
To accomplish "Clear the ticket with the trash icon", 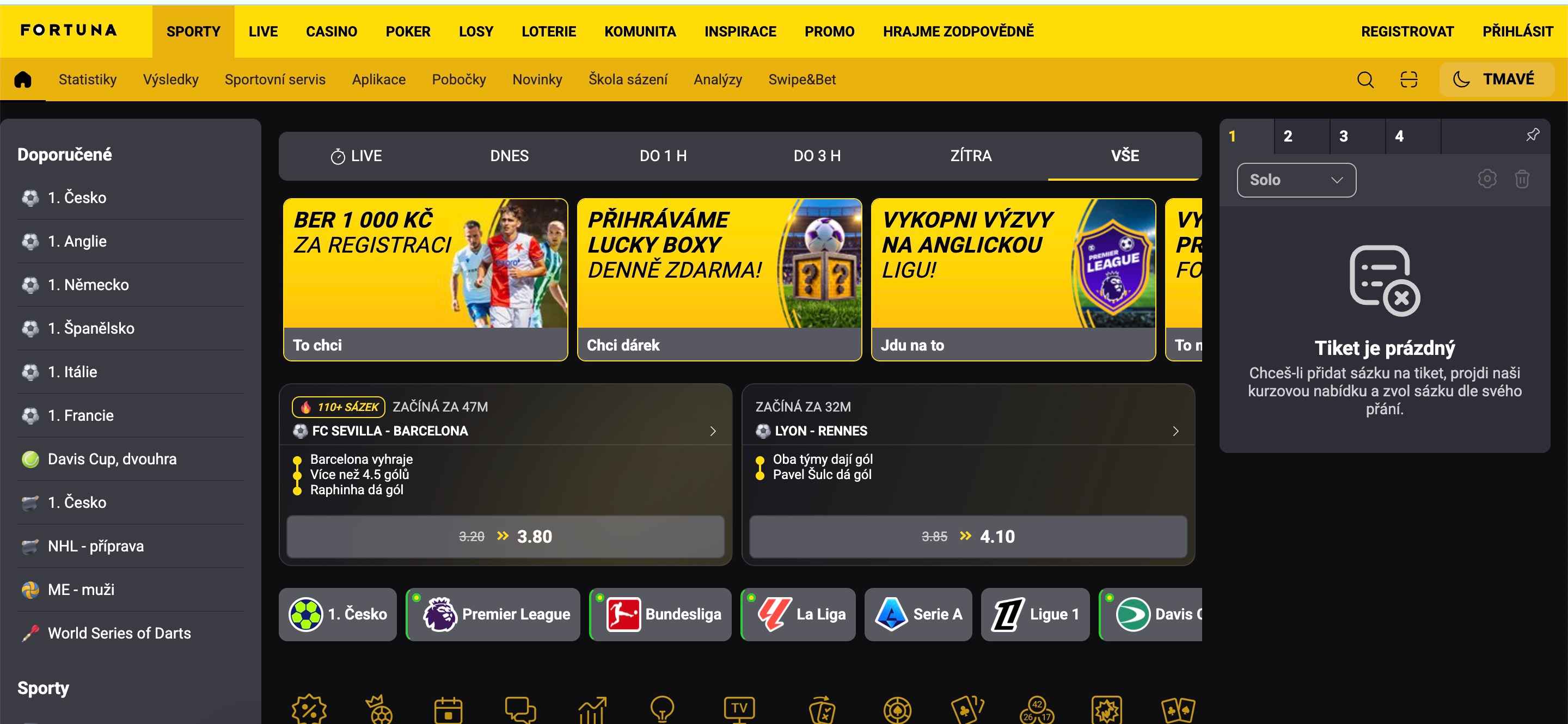I will coord(1522,180).
